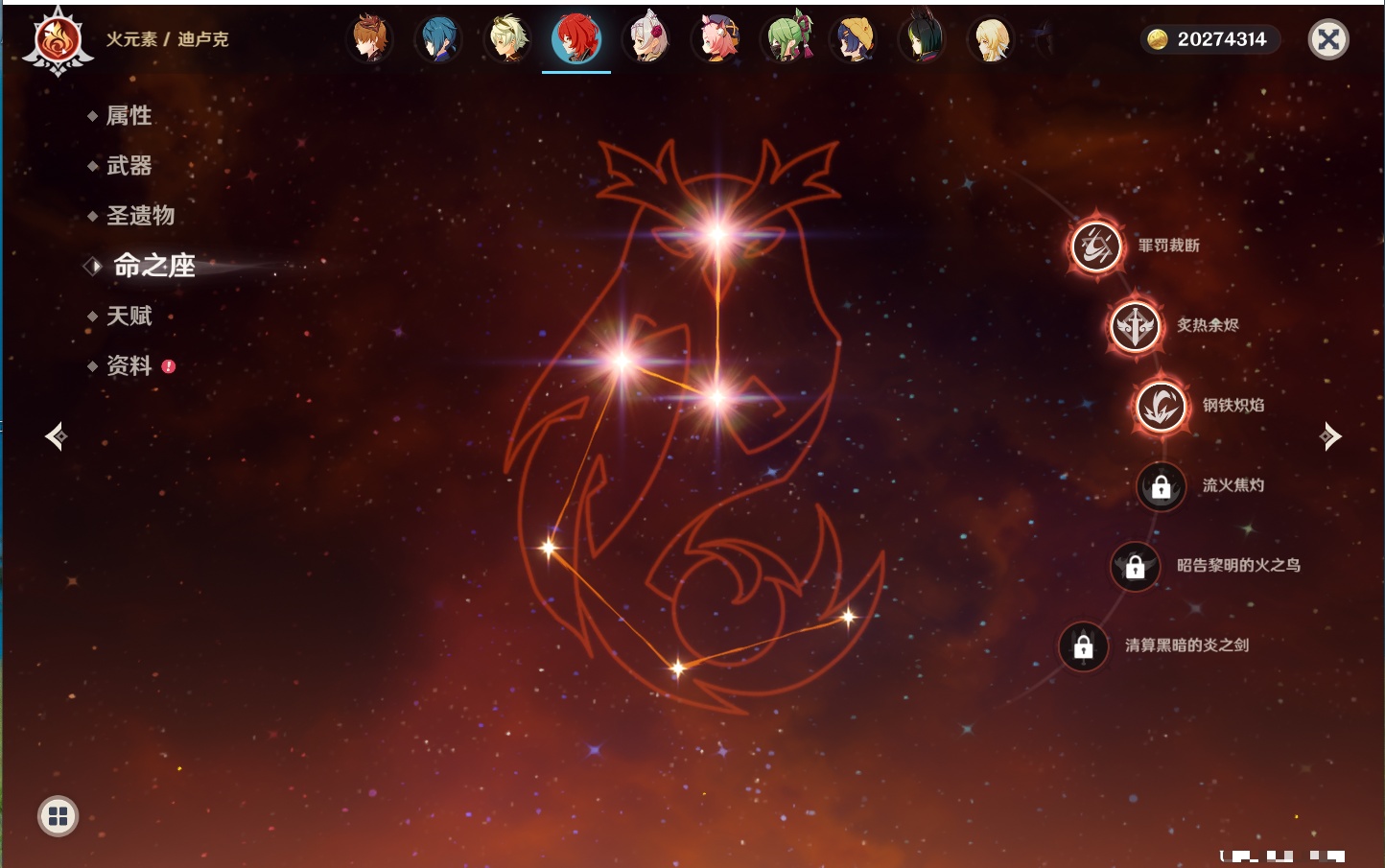Open the 资料 profile menu
Image resolution: width=1385 pixels, height=868 pixels.
click(129, 365)
